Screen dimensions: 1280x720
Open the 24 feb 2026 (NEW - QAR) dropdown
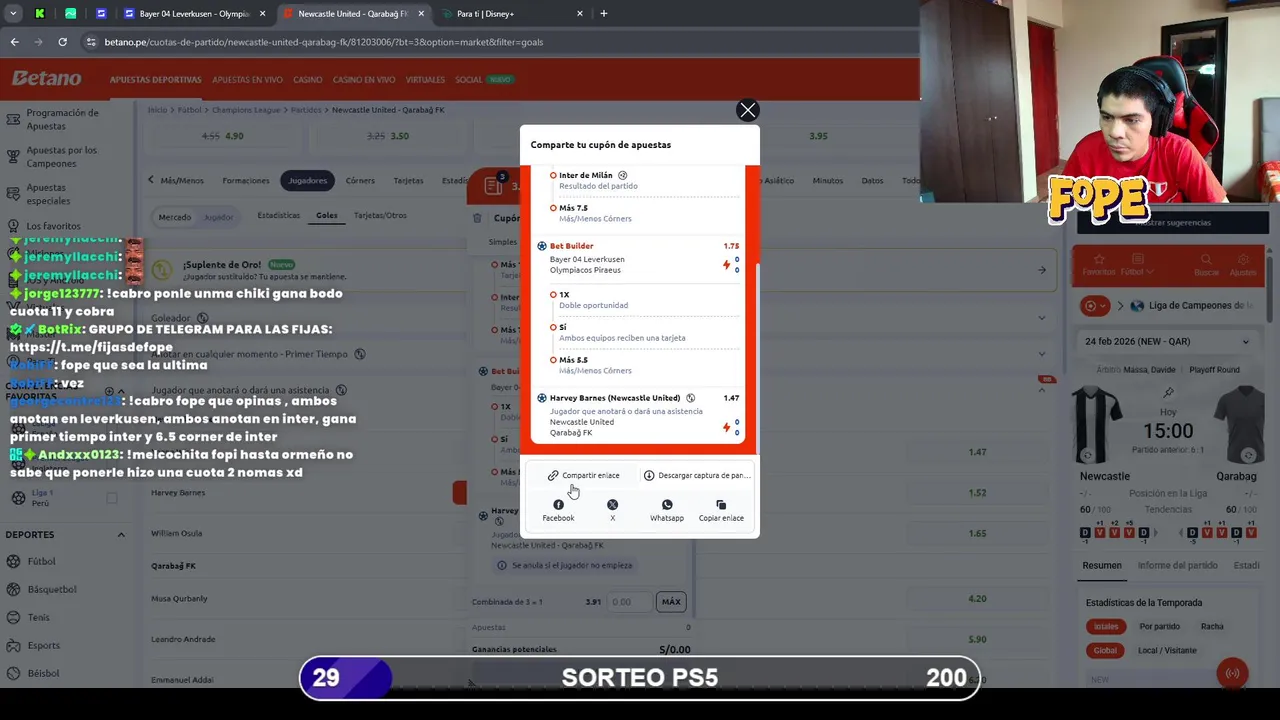pos(1167,342)
